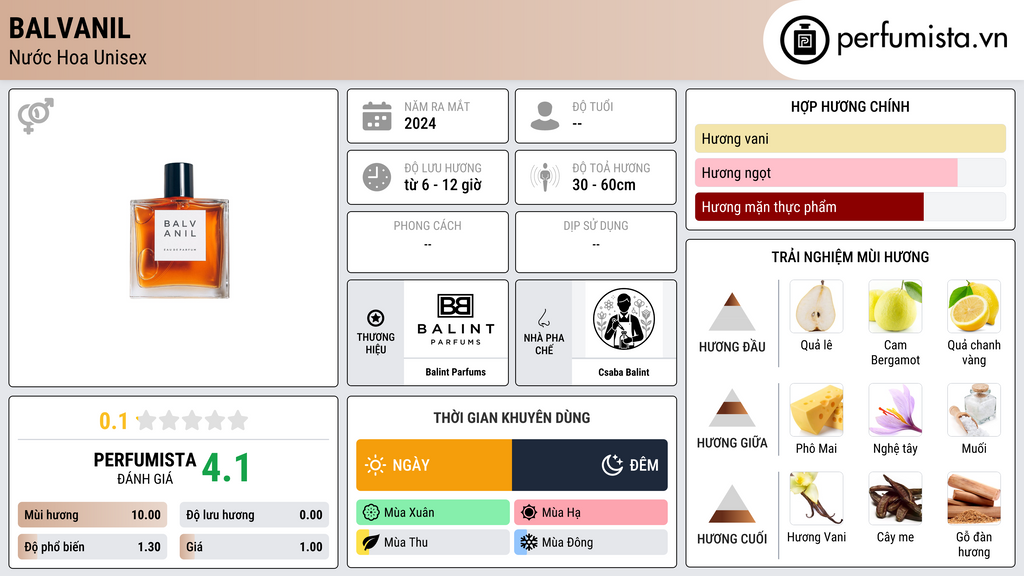The image size is (1024, 576).
Task: Open the Csaba Balint perfumer link
Action: pos(624,372)
